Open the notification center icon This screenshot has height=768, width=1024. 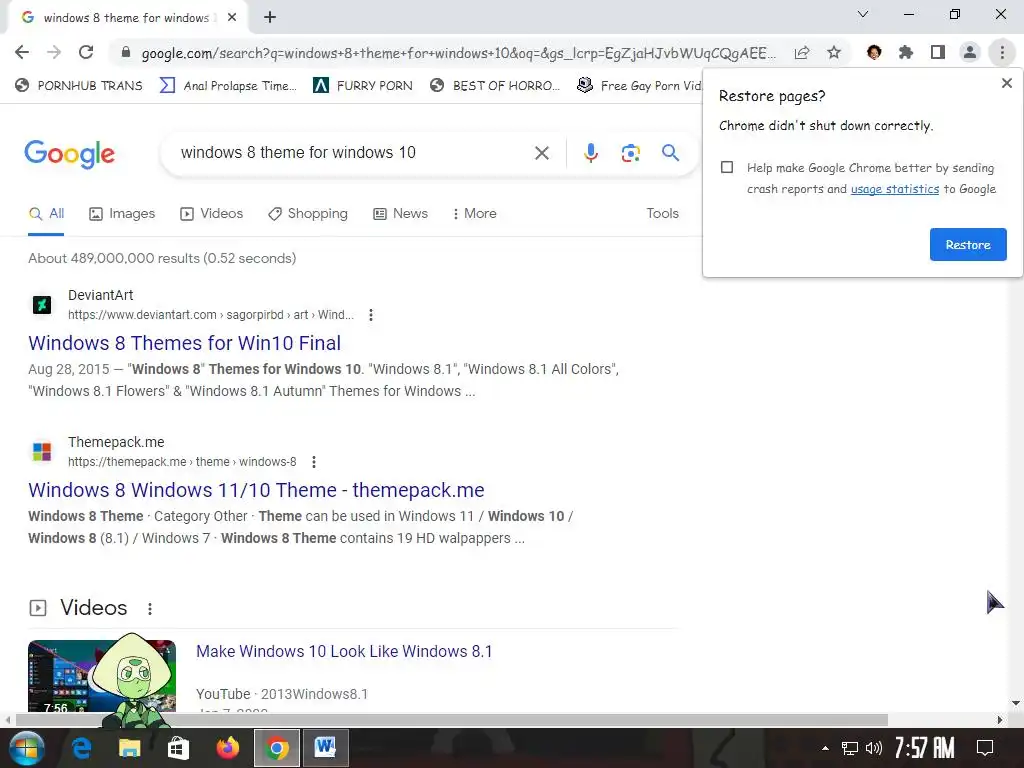click(985, 748)
